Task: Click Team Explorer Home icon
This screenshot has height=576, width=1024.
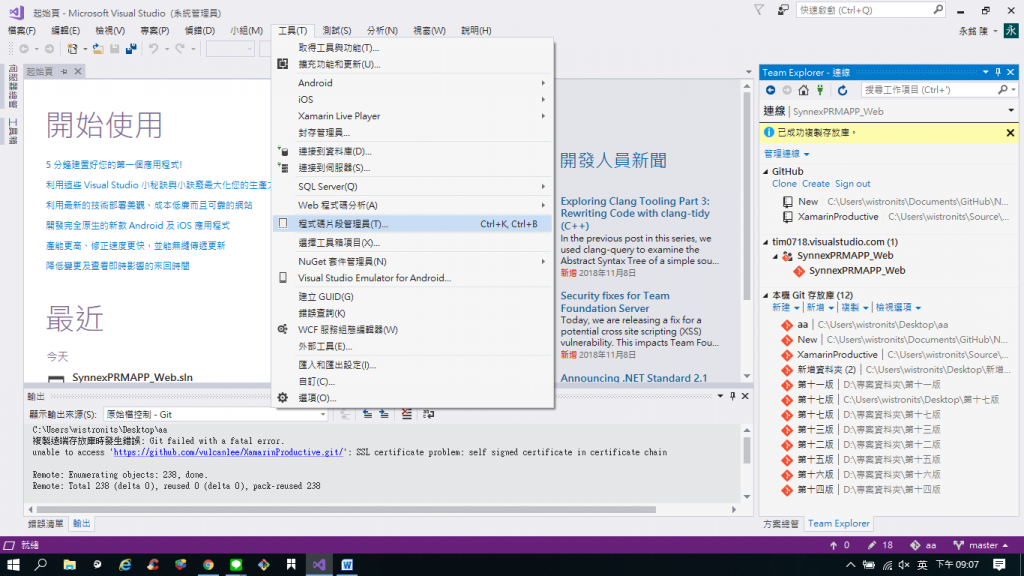Action: (803, 90)
